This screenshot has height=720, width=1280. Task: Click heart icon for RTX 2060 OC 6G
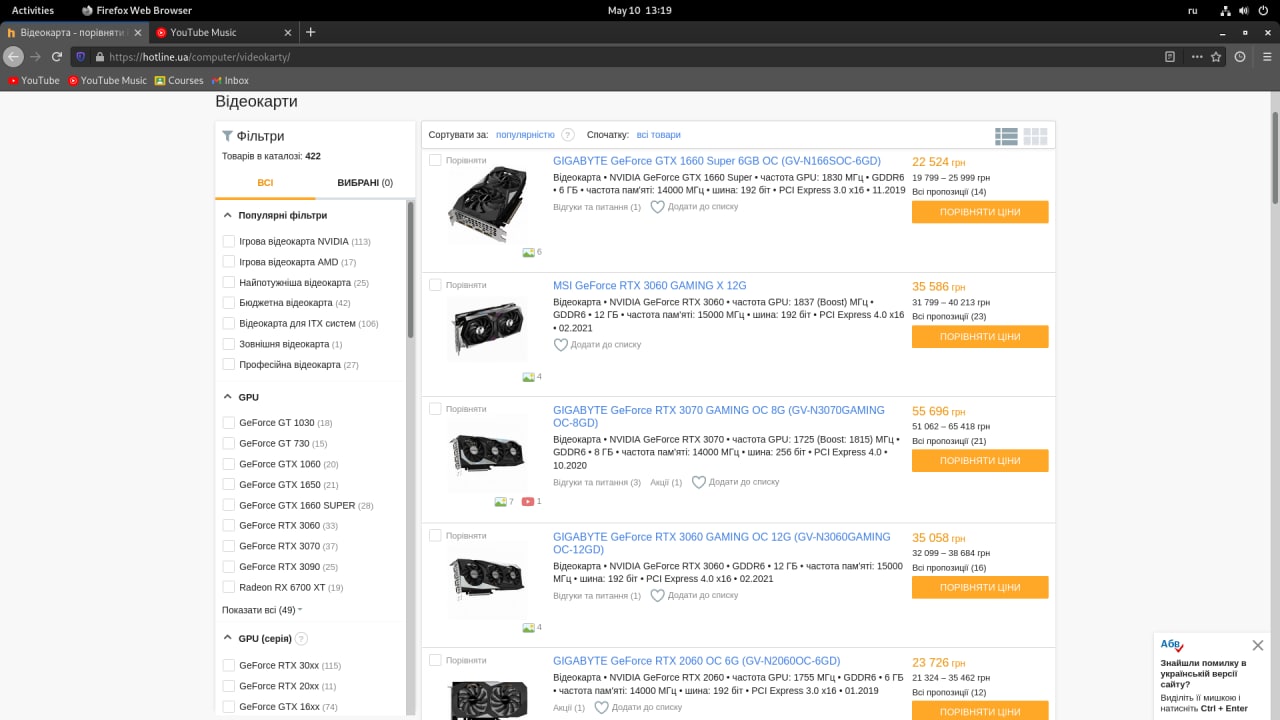(x=601, y=708)
